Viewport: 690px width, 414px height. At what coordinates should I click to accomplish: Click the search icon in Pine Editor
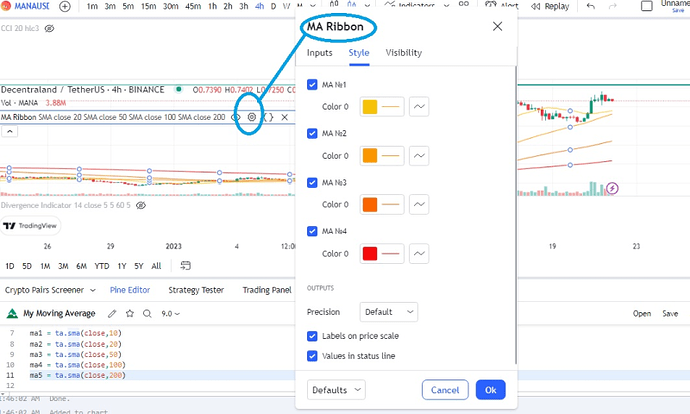pos(147,313)
